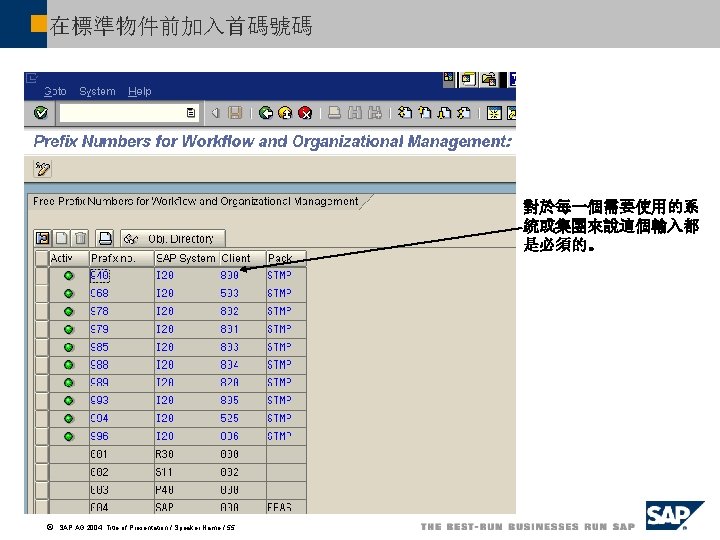Click the SAP window menu icon above Goto
The height and width of the screenshot is (540, 720).
pos(31,78)
